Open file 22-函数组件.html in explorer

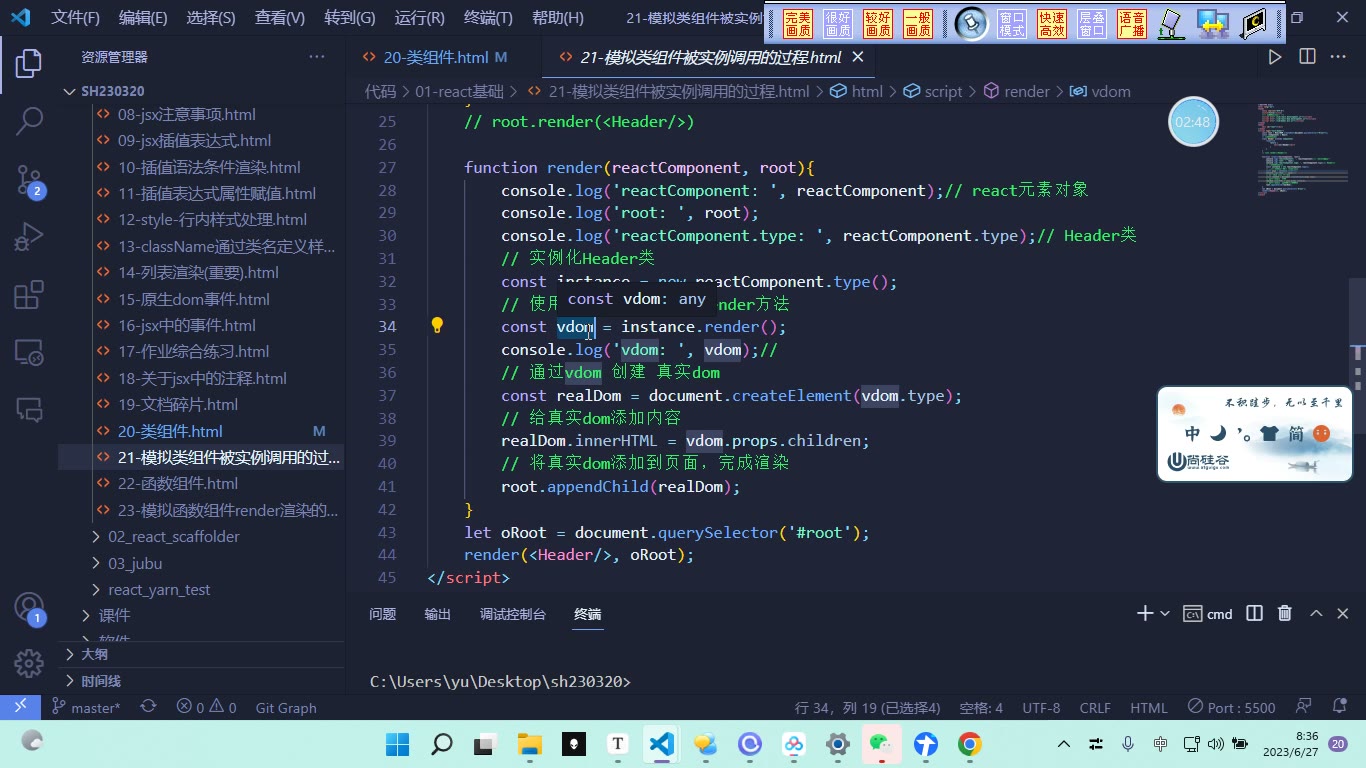(178, 483)
